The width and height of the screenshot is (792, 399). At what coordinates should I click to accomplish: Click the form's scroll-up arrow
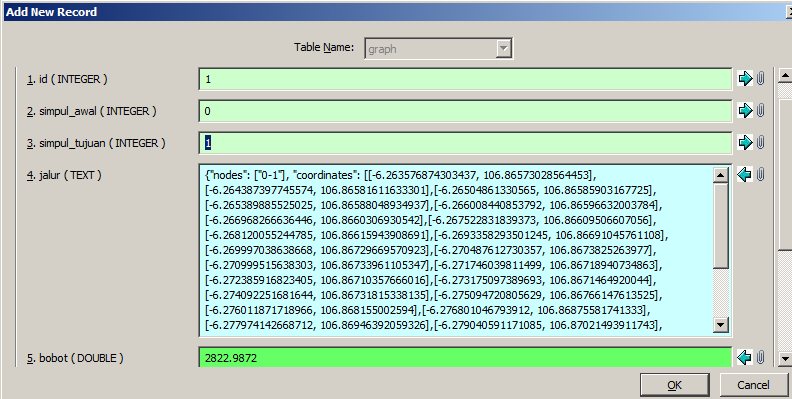click(784, 76)
